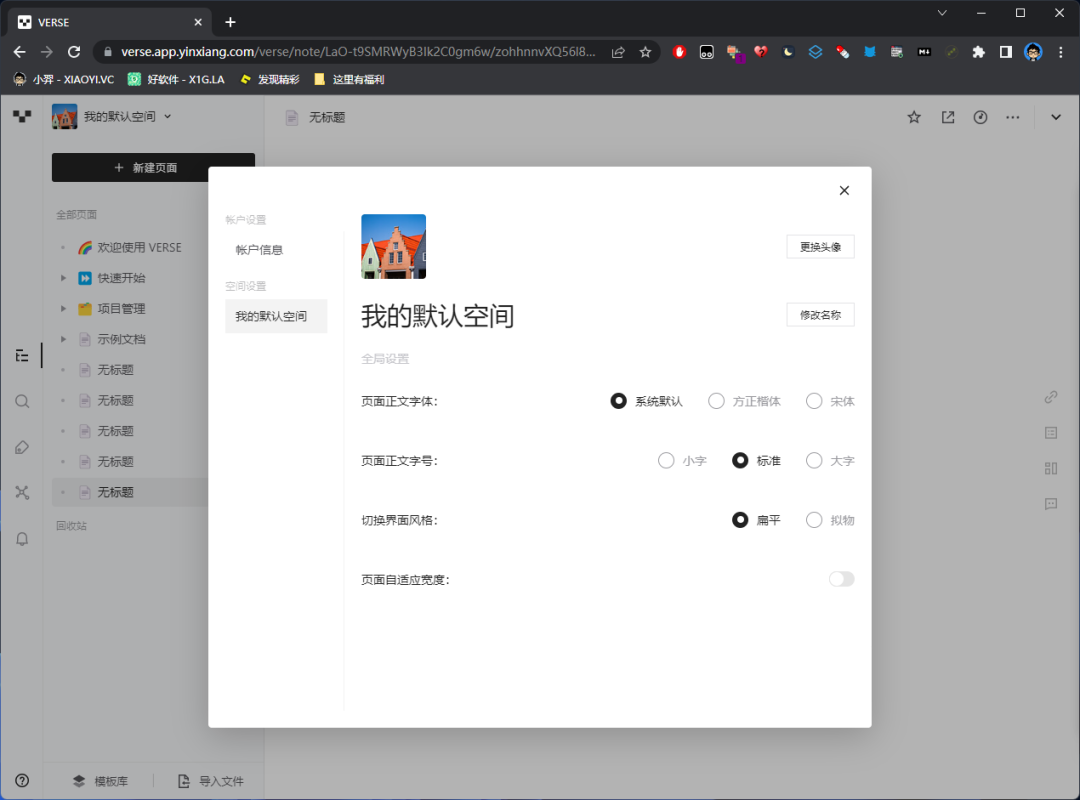This screenshot has height=800, width=1080.
Task: Click the share export icon in page header
Action: (x=948, y=117)
